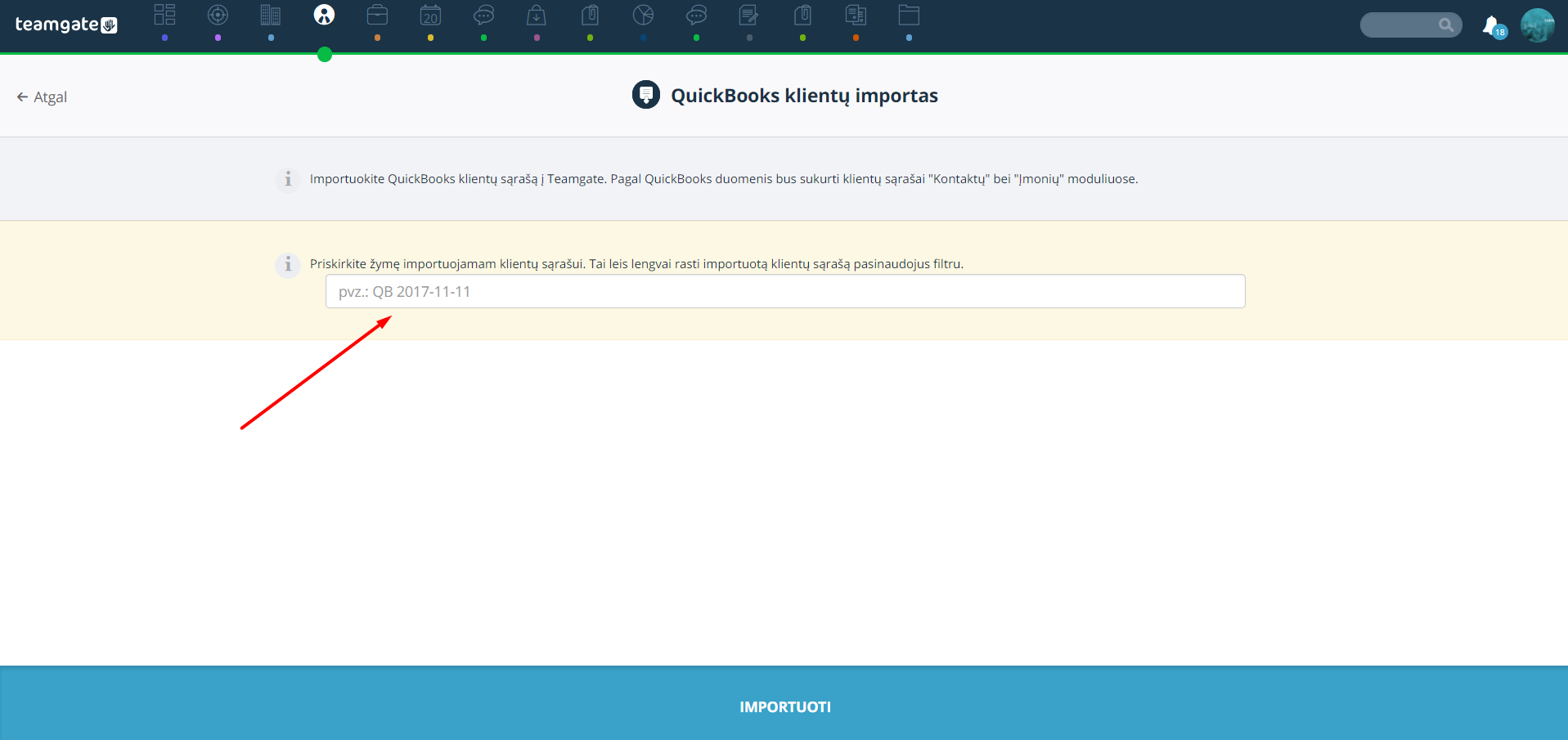Viewport: 1568px width, 740px height.
Task: Click the speech bubble icon right of pie chart
Action: pos(696,15)
